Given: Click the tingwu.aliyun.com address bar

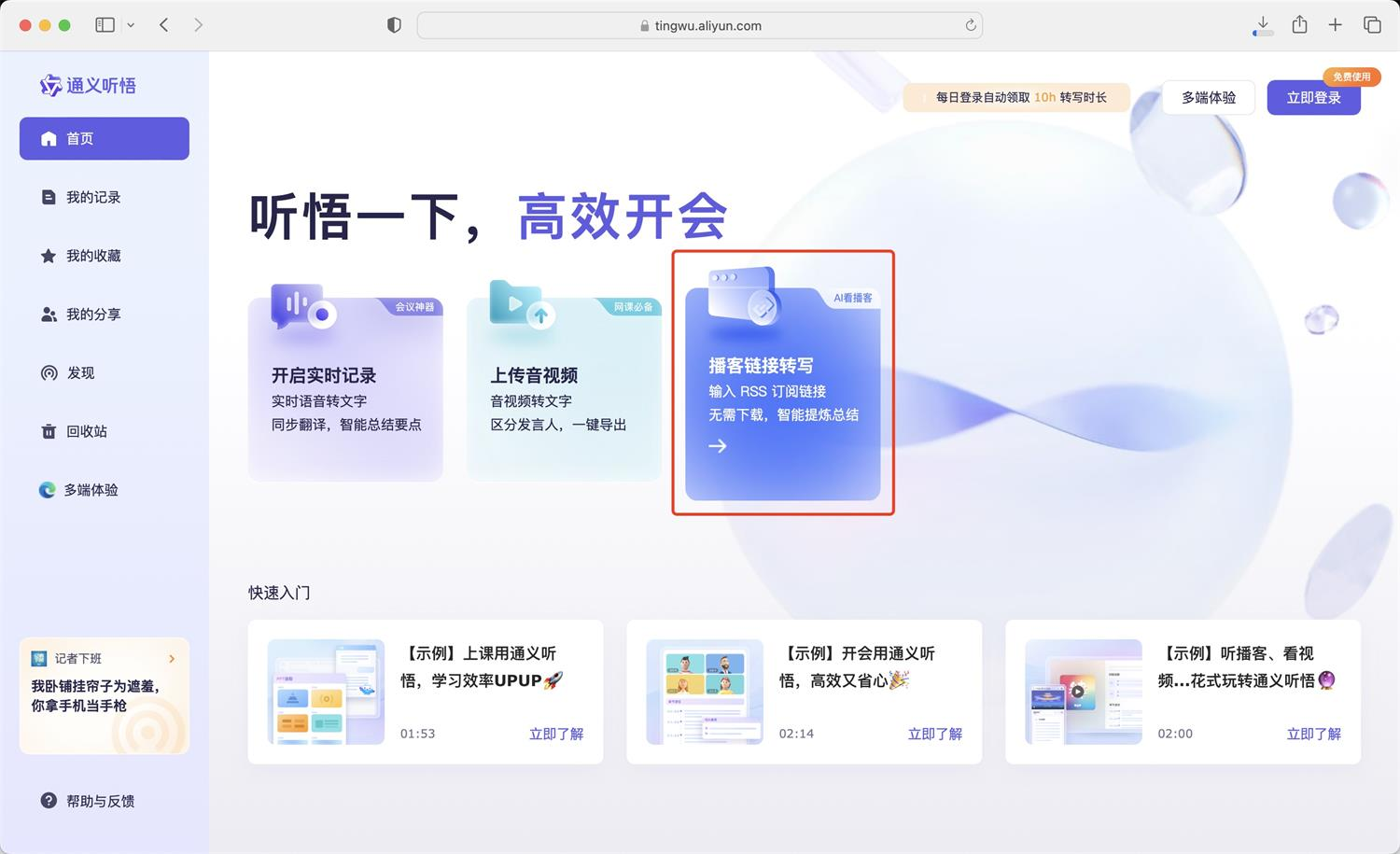Looking at the screenshot, I should tap(700, 25).
